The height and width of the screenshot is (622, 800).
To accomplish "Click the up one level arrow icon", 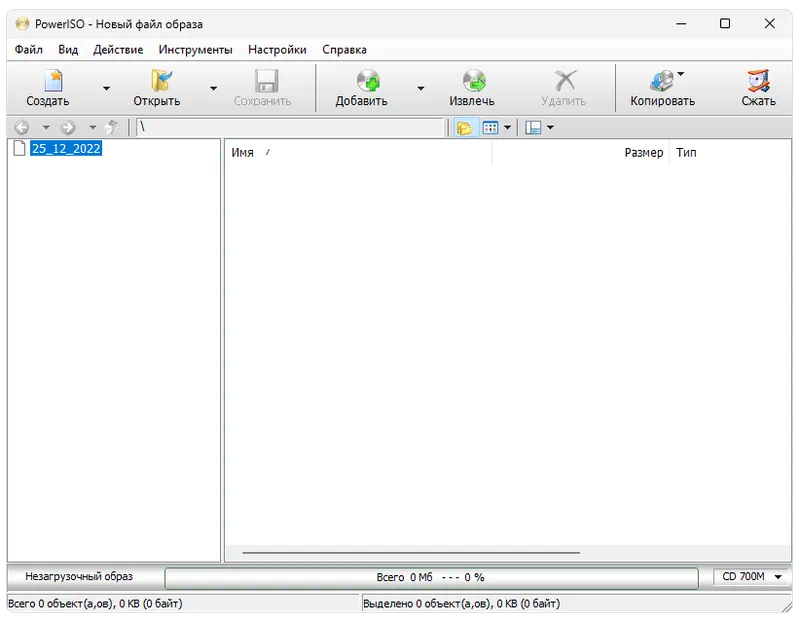I will (112, 127).
